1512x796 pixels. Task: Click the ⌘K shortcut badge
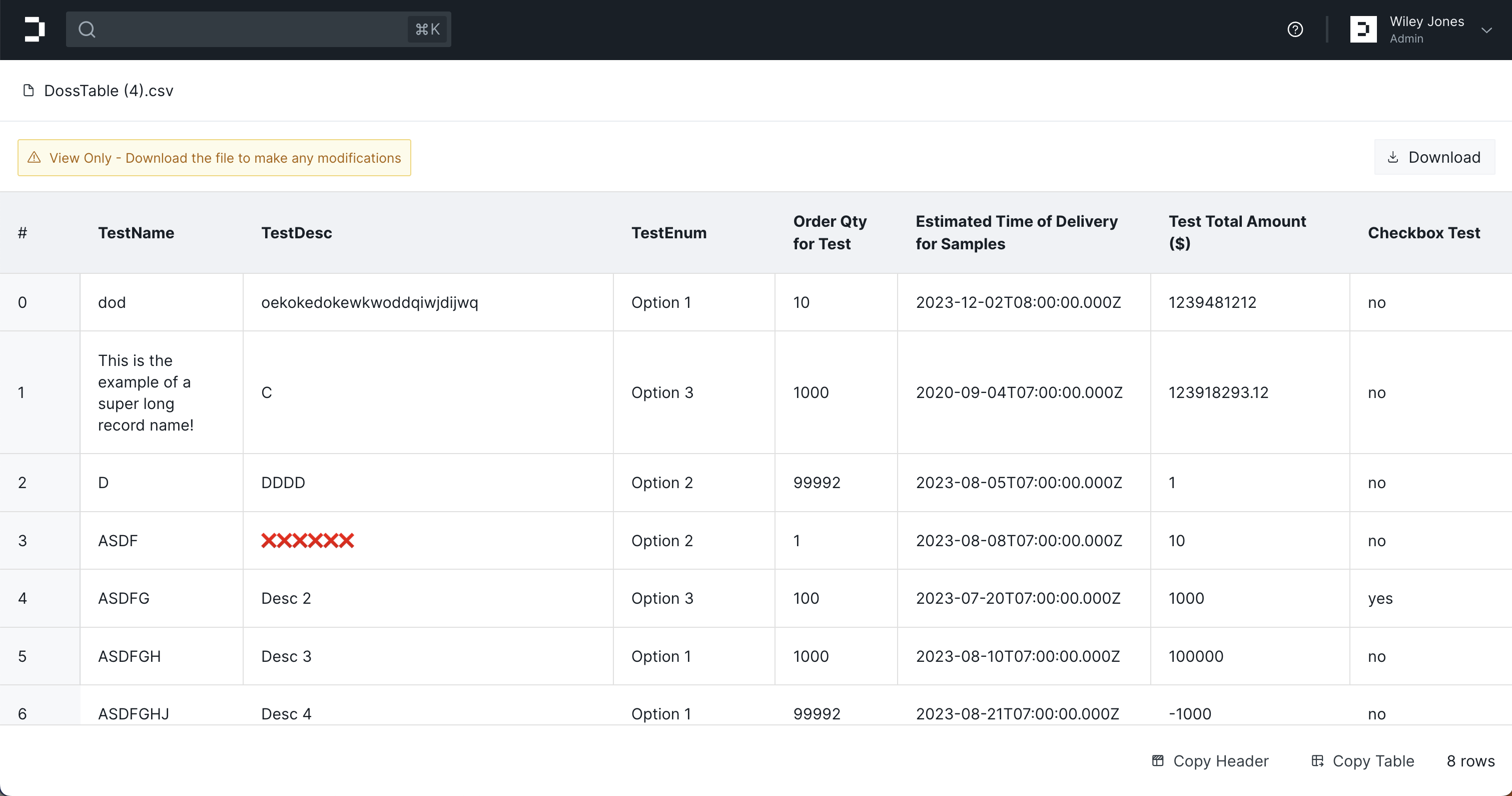point(427,30)
